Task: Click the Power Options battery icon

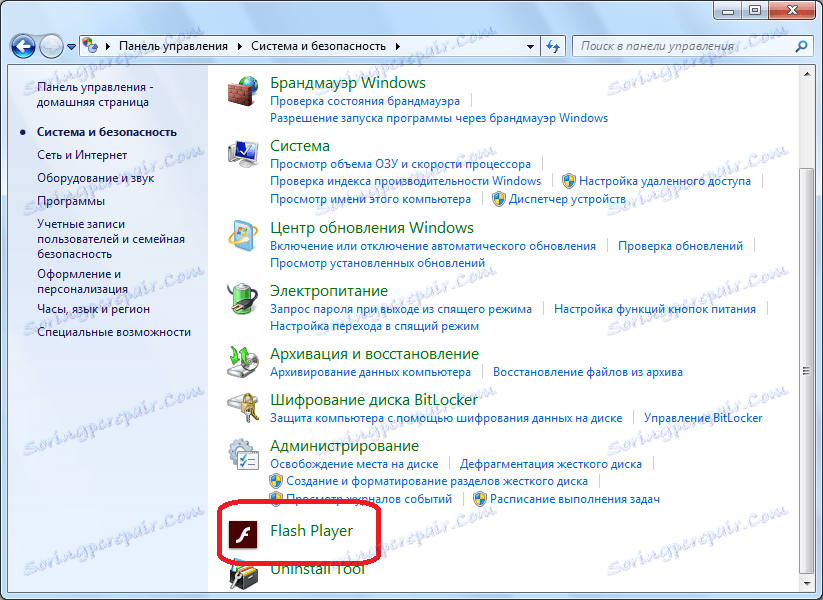Action: (x=242, y=299)
